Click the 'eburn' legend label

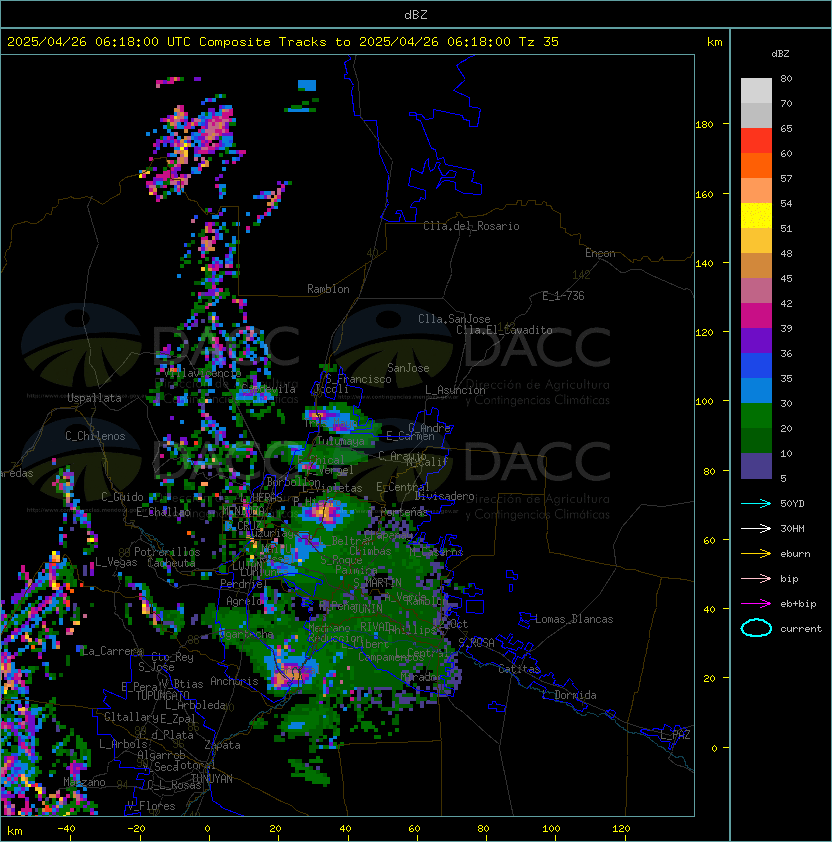tap(795, 554)
